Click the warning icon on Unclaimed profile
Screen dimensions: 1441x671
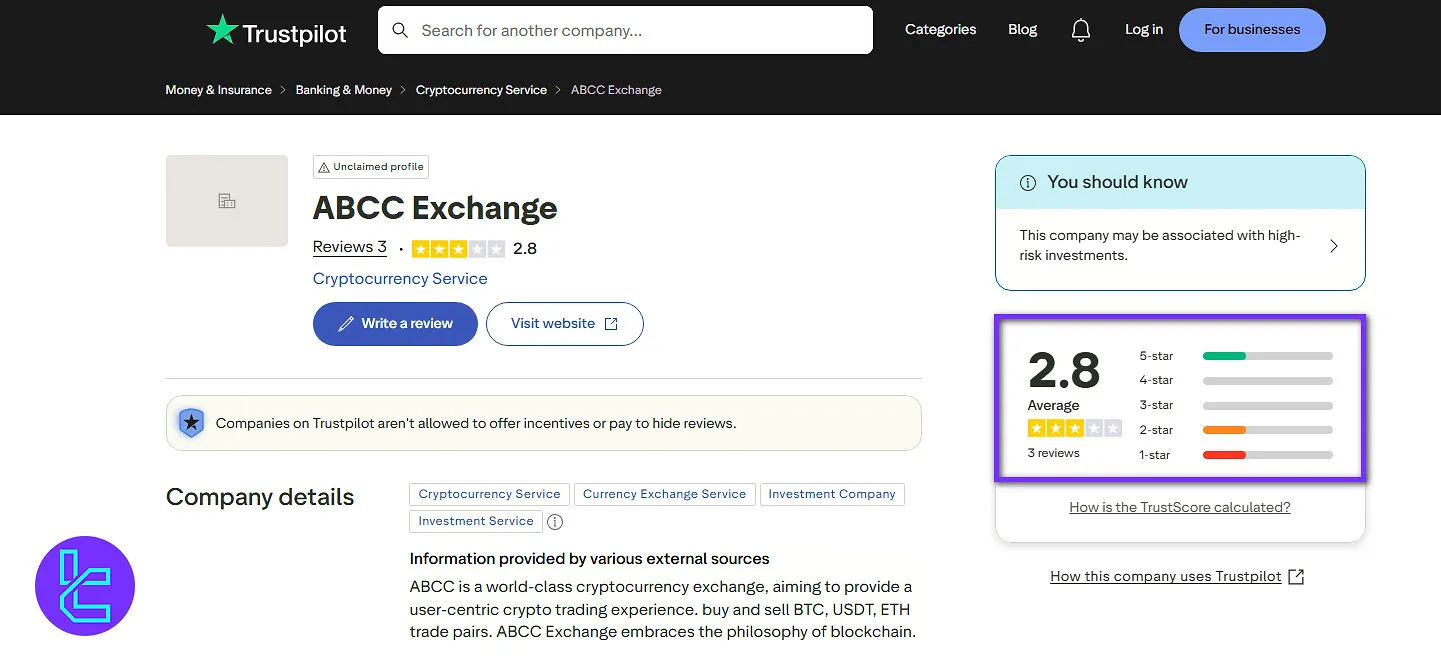point(326,166)
